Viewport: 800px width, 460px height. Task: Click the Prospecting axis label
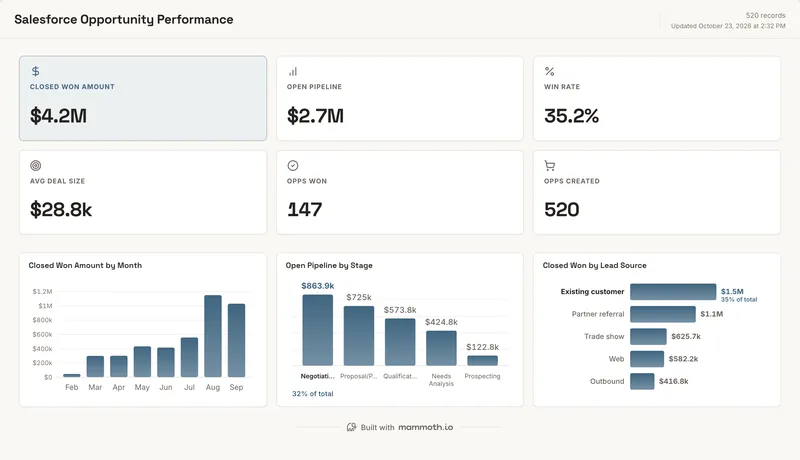coord(483,376)
